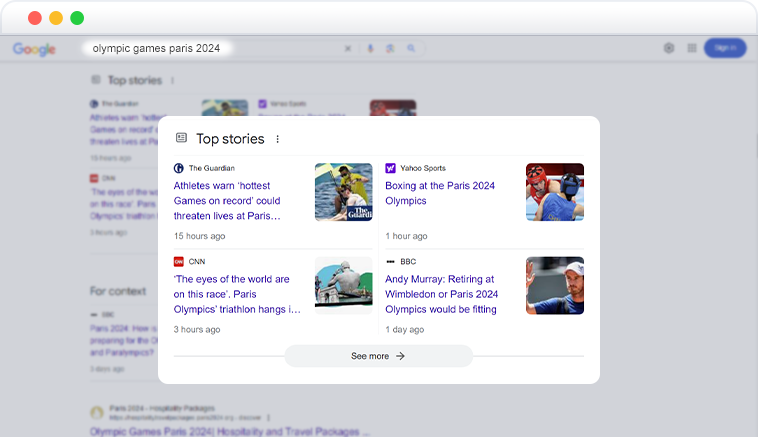The width and height of the screenshot is (758, 437).
Task: Click the Paris 2024 hospitality site favicon
Action: click(97, 412)
